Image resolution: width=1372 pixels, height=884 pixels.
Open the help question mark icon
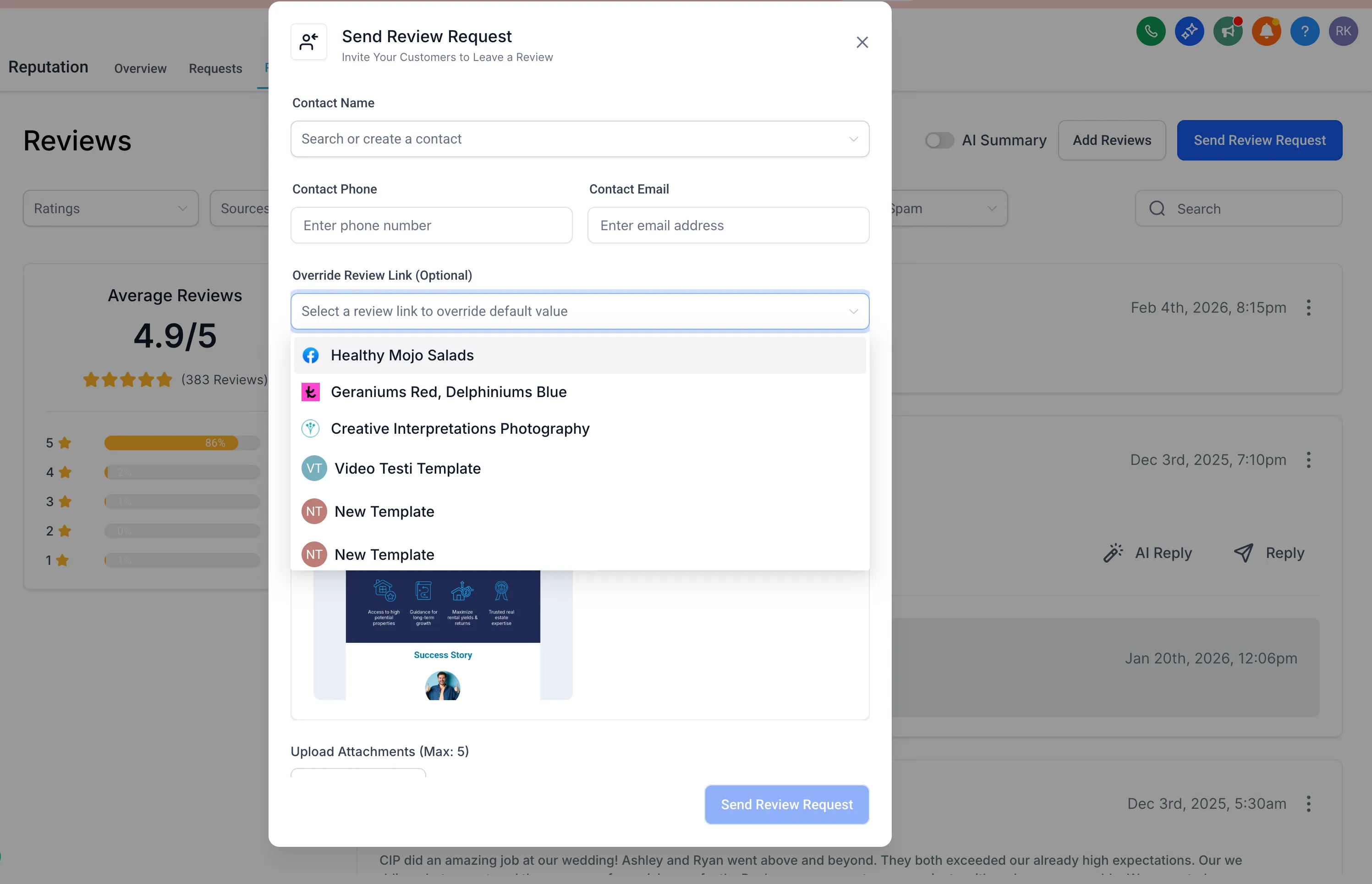tap(1304, 31)
